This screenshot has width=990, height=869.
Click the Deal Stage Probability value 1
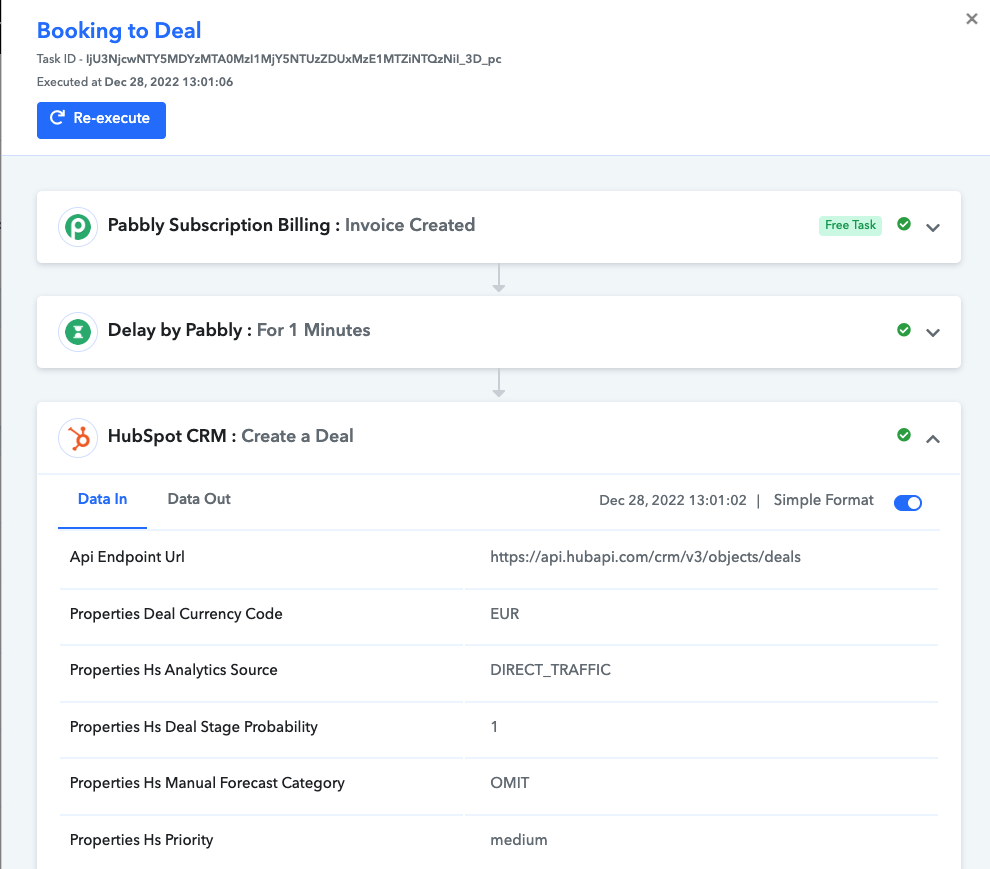[494, 727]
